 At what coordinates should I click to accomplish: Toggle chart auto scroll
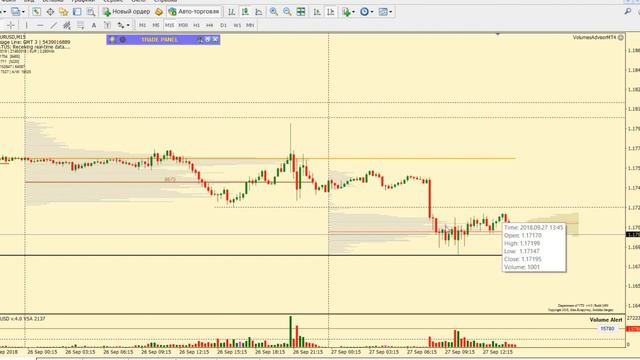317,12
